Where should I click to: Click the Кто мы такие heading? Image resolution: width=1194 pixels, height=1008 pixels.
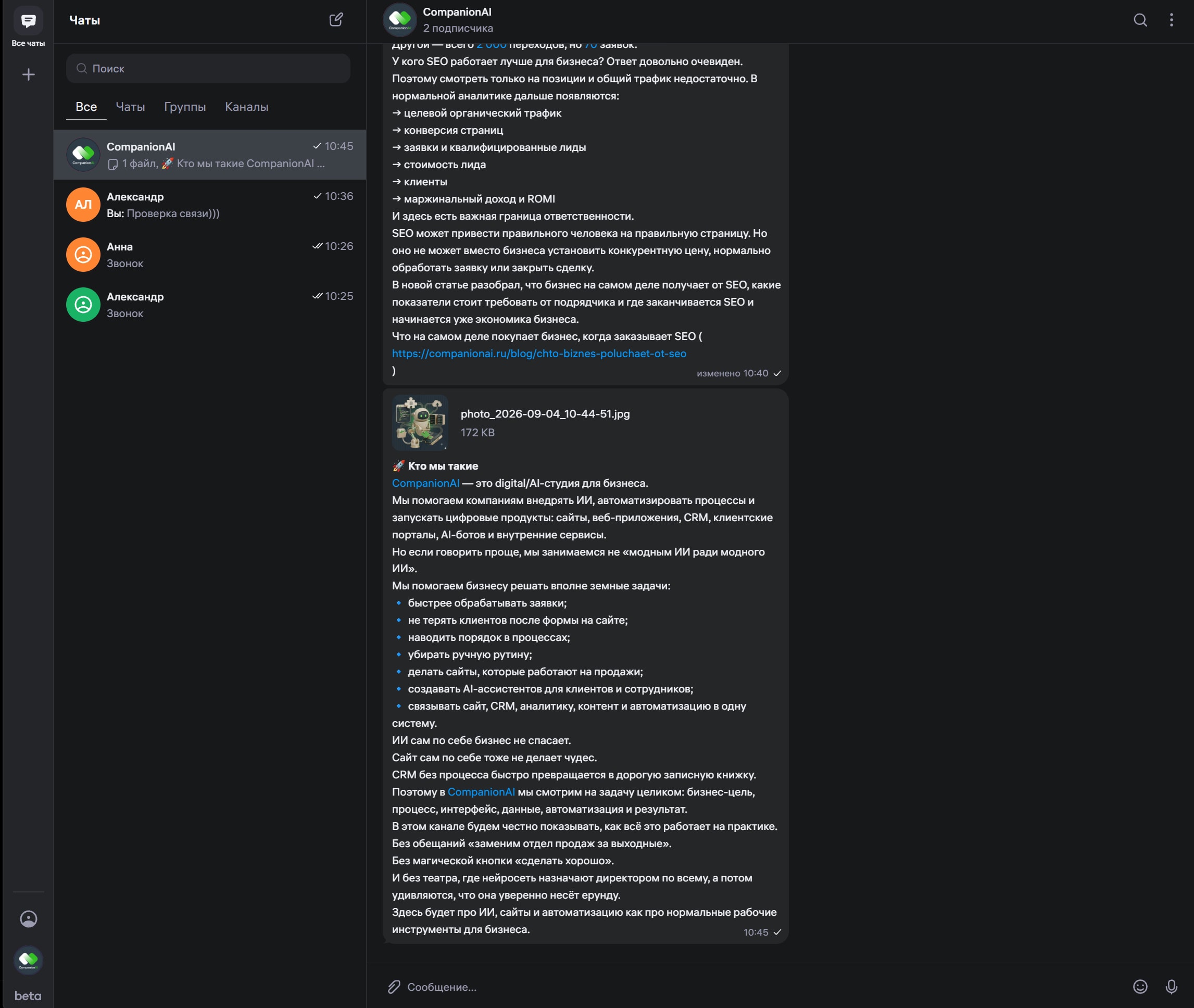pos(443,465)
